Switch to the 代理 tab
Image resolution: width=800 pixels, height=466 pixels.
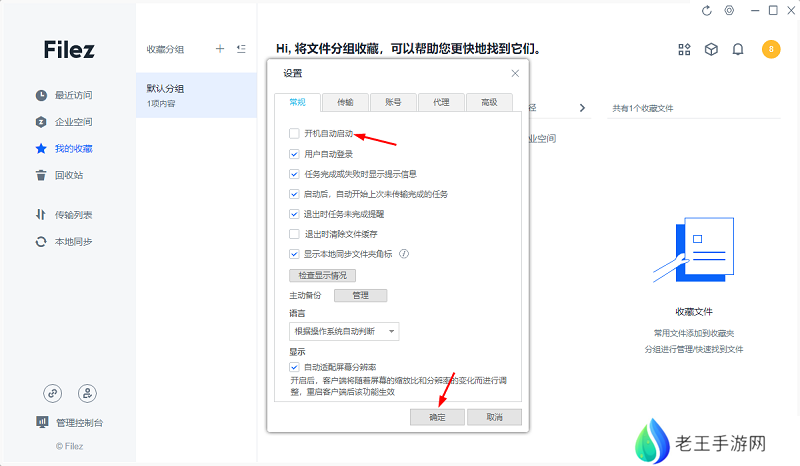tap(441, 102)
